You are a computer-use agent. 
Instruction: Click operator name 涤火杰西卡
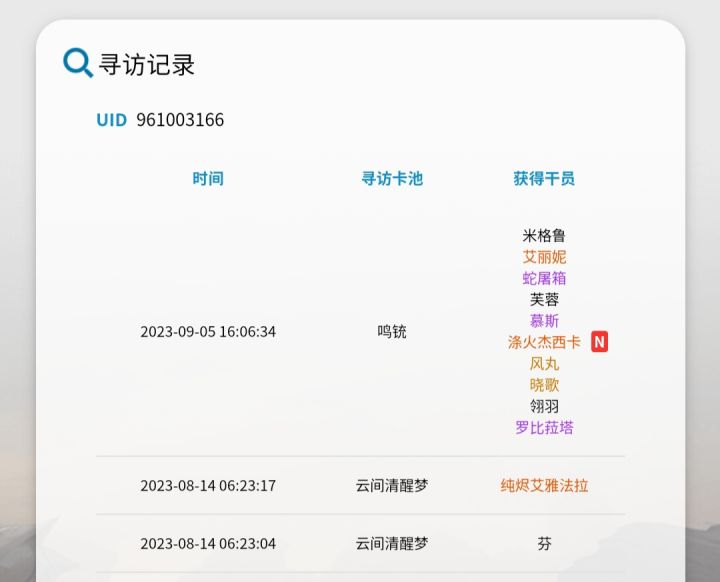(x=545, y=342)
